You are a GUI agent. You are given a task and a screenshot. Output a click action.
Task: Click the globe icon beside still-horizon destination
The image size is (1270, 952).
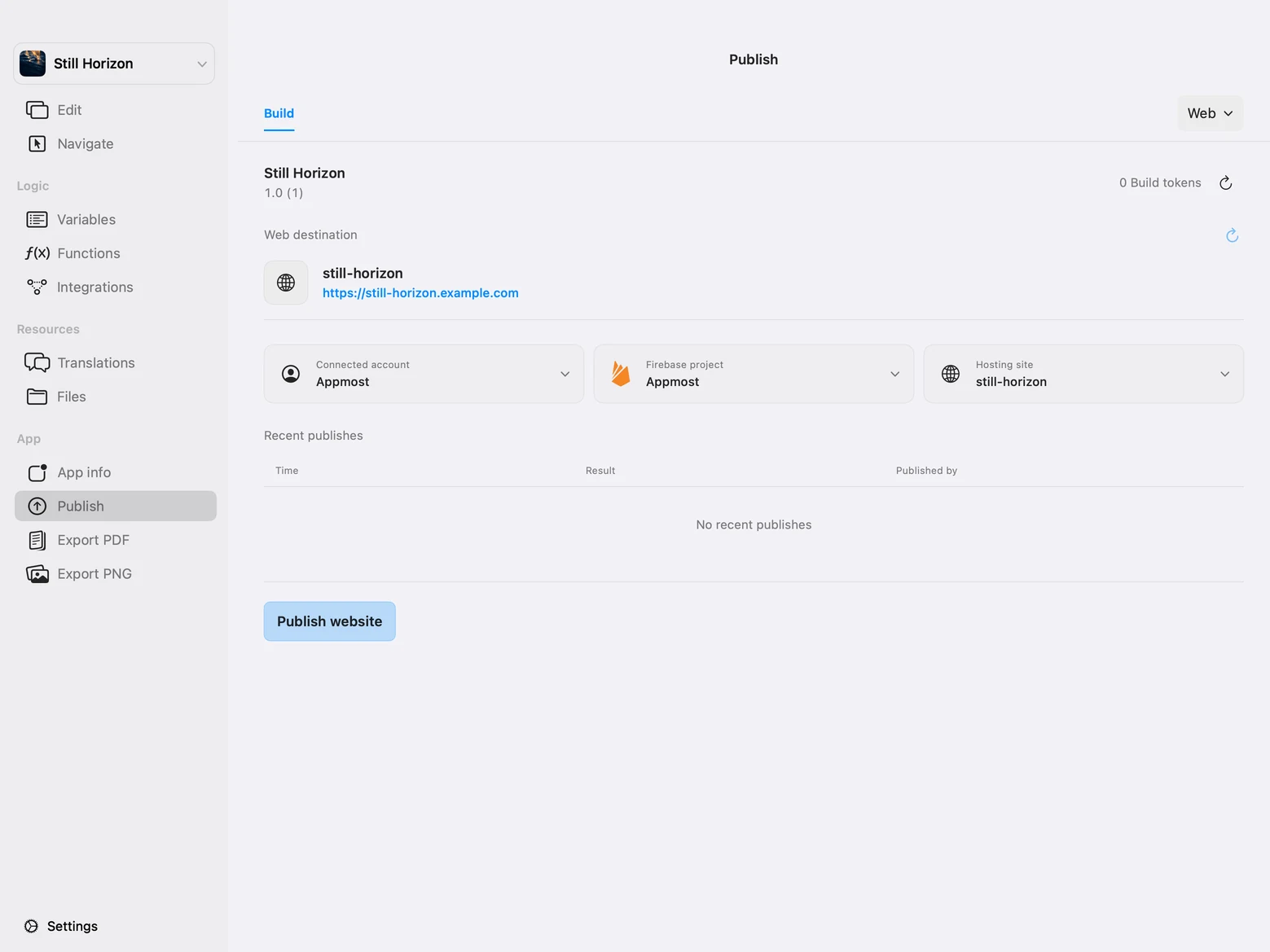(286, 283)
